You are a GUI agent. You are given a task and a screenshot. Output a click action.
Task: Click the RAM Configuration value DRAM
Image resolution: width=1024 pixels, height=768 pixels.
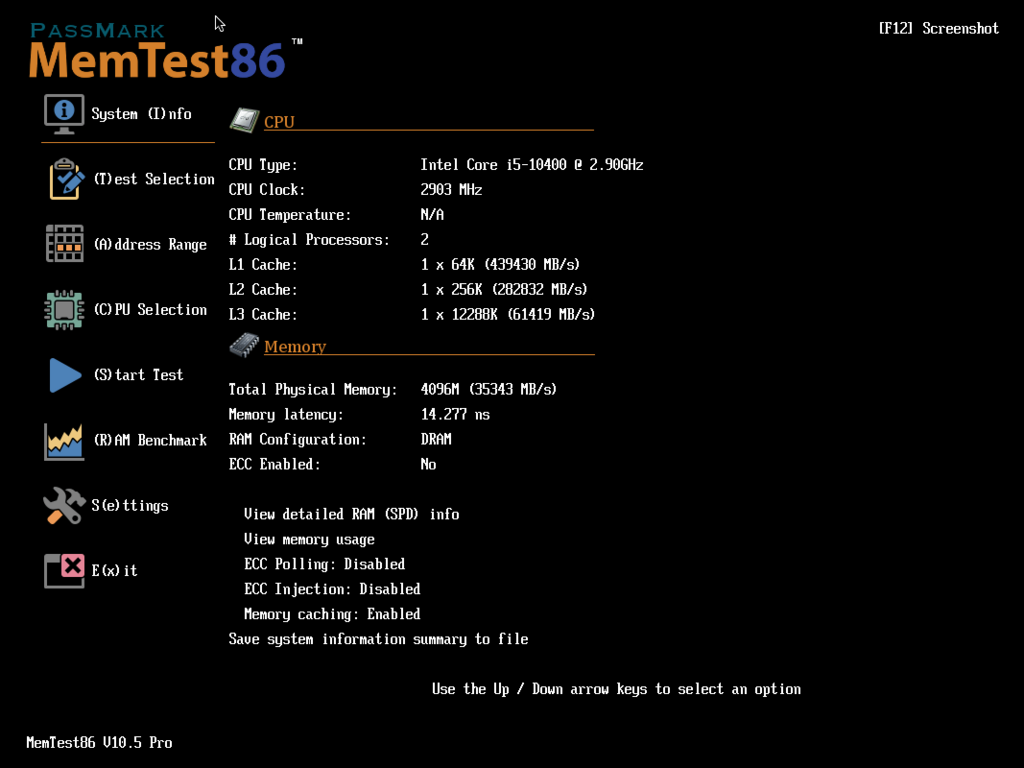pos(436,440)
